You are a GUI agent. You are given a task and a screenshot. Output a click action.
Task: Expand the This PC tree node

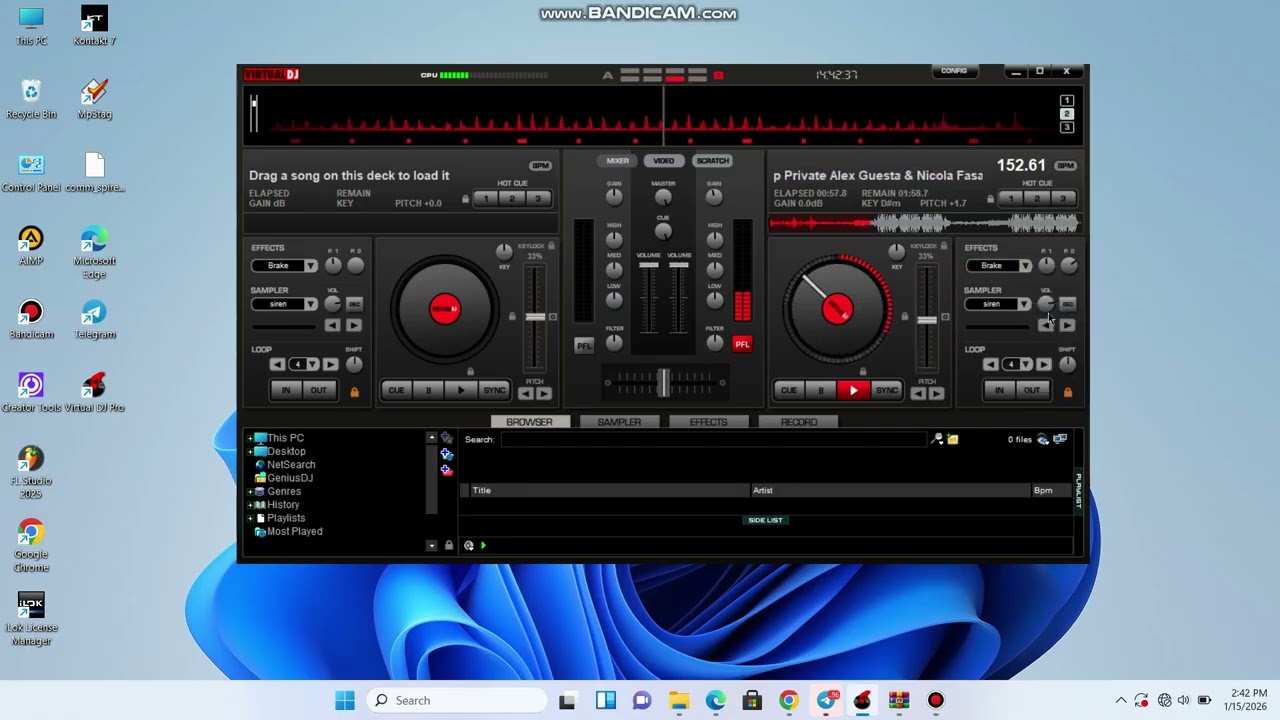(250, 438)
